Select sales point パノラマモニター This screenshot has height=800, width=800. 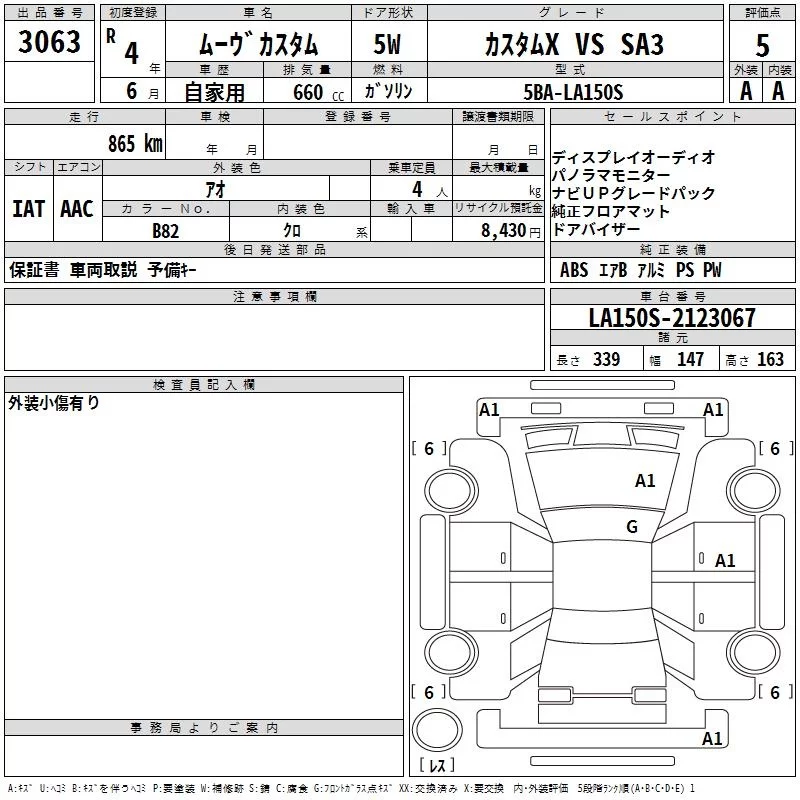point(611,176)
